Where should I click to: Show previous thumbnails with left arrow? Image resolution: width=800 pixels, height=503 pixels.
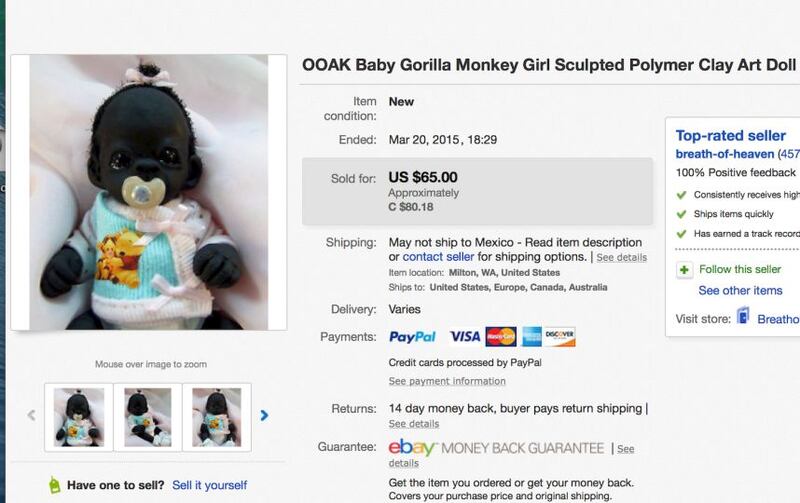(32, 415)
